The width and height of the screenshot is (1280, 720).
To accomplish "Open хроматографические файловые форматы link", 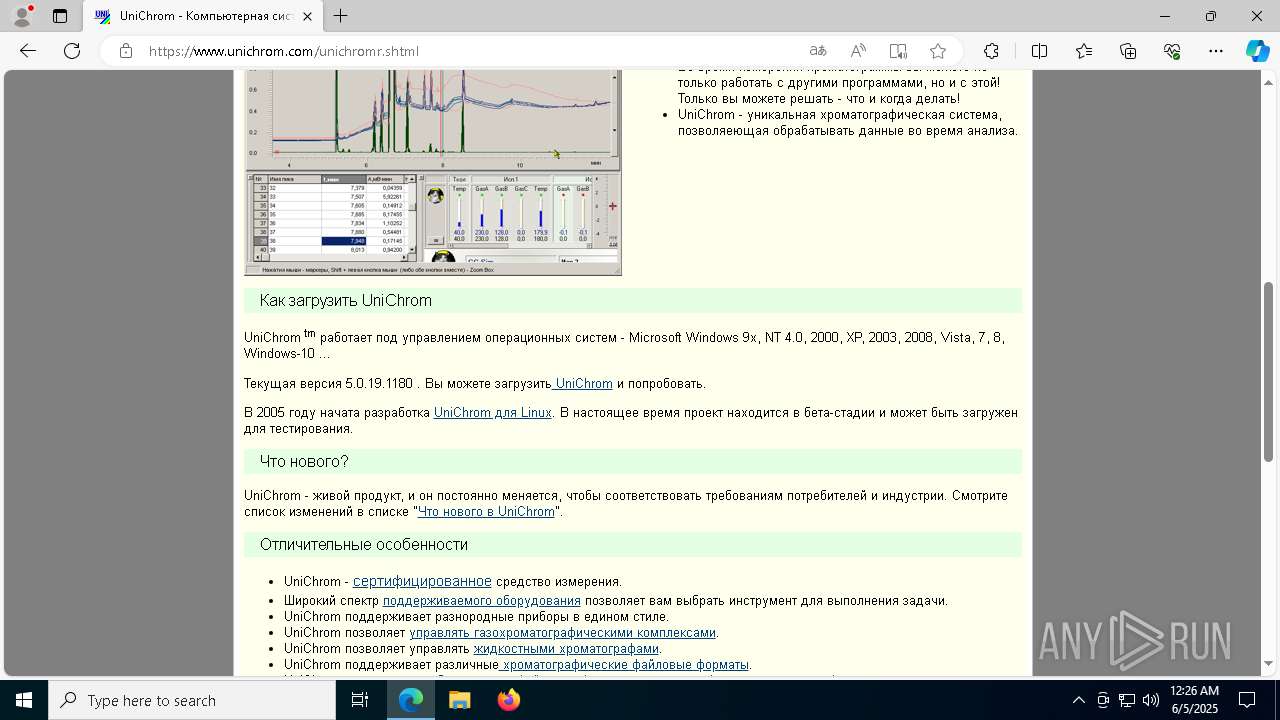I will 624,665.
